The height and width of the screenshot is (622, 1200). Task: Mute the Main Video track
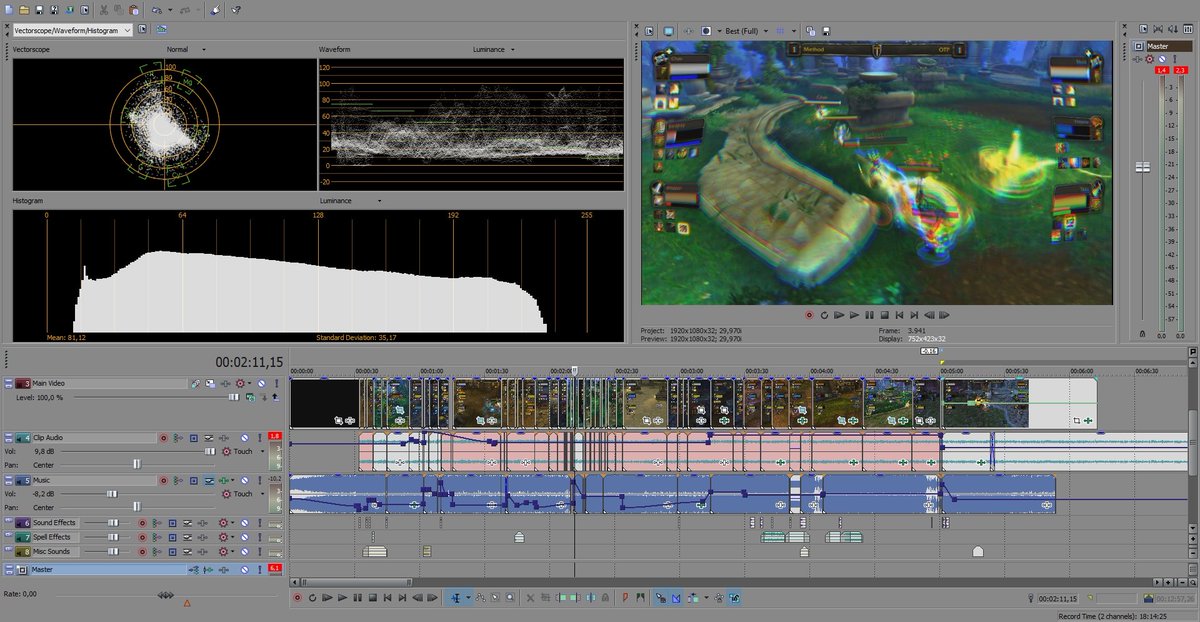261,384
